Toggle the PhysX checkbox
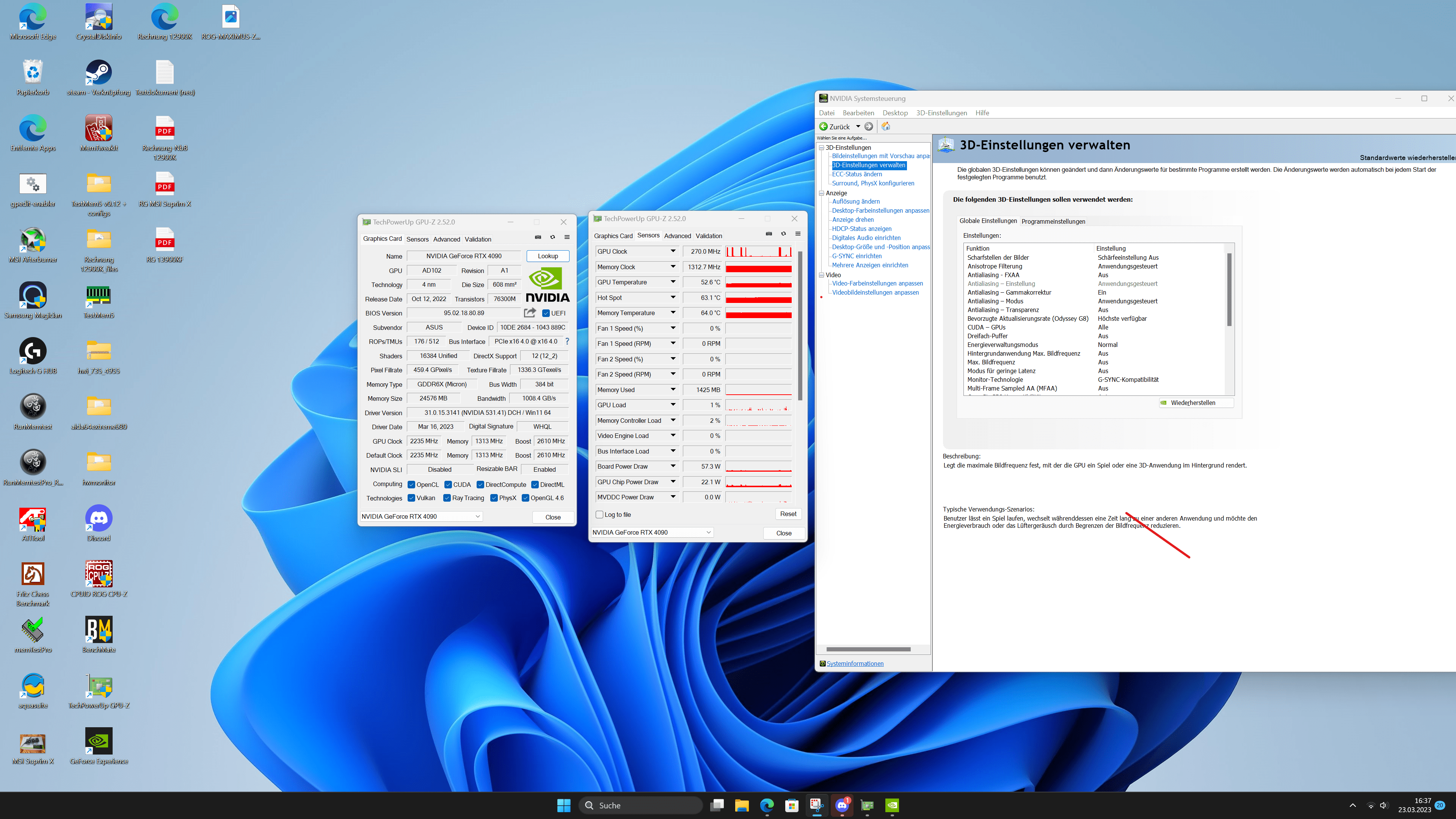 coord(494,498)
